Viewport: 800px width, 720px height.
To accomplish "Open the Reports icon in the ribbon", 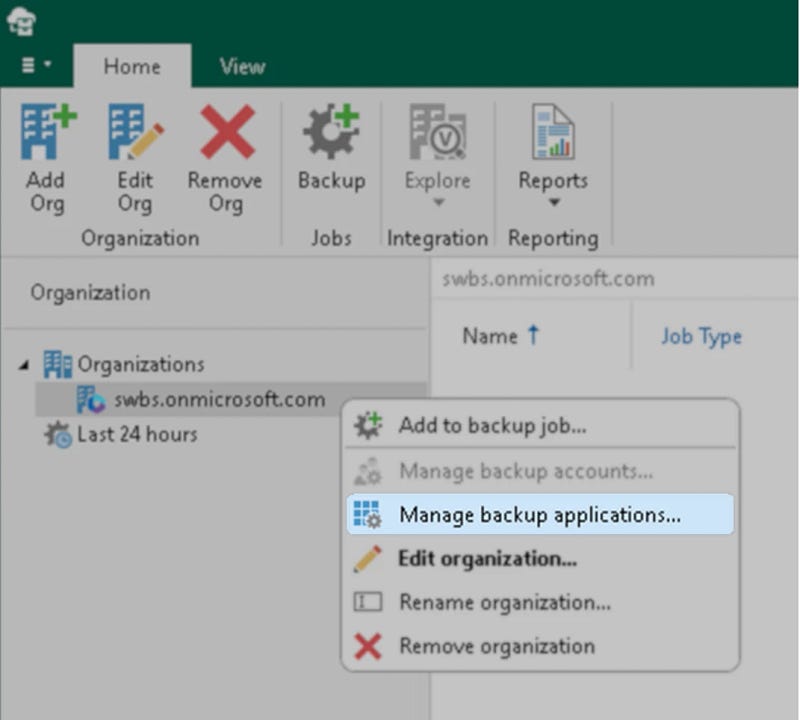I will (x=552, y=134).
